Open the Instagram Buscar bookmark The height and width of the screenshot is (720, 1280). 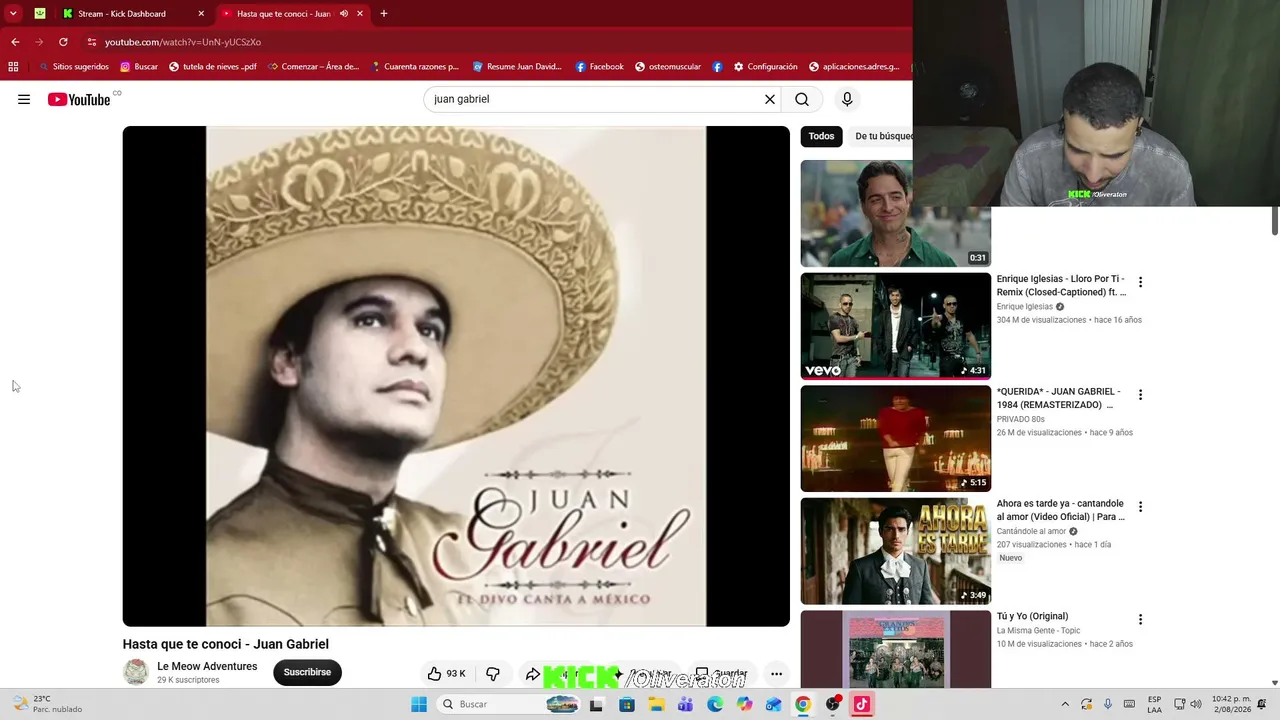(139, 67)
